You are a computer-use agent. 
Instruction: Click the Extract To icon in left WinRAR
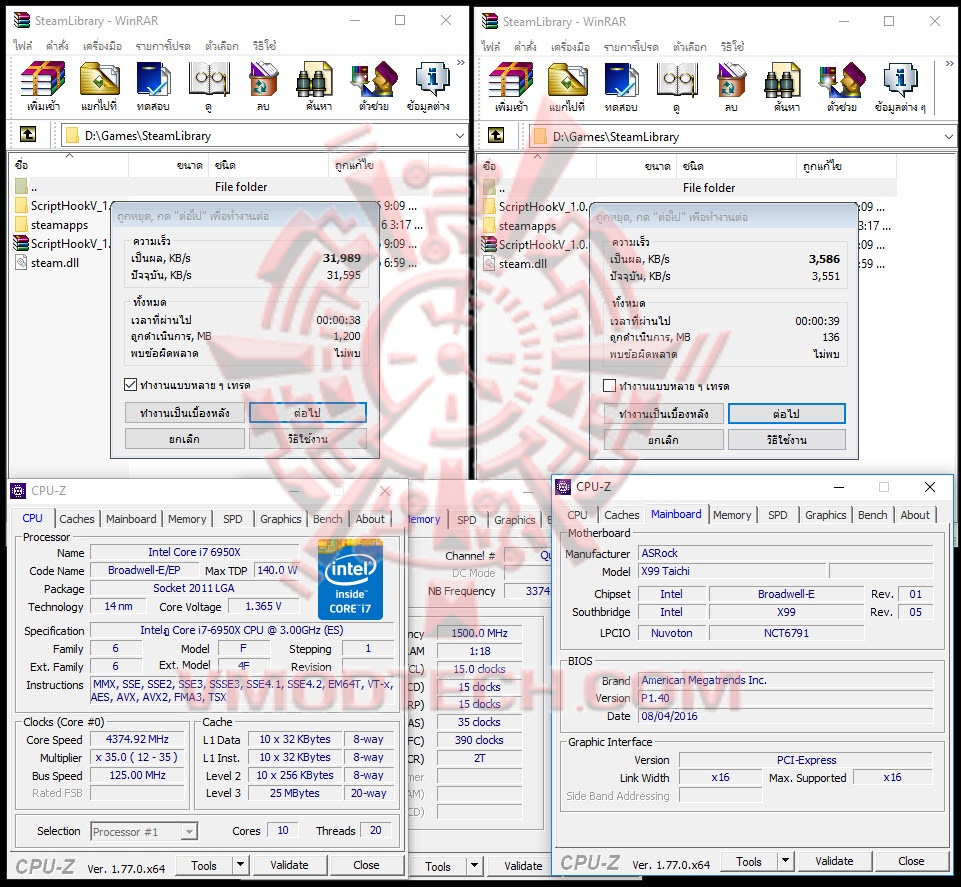click(99, 80)
